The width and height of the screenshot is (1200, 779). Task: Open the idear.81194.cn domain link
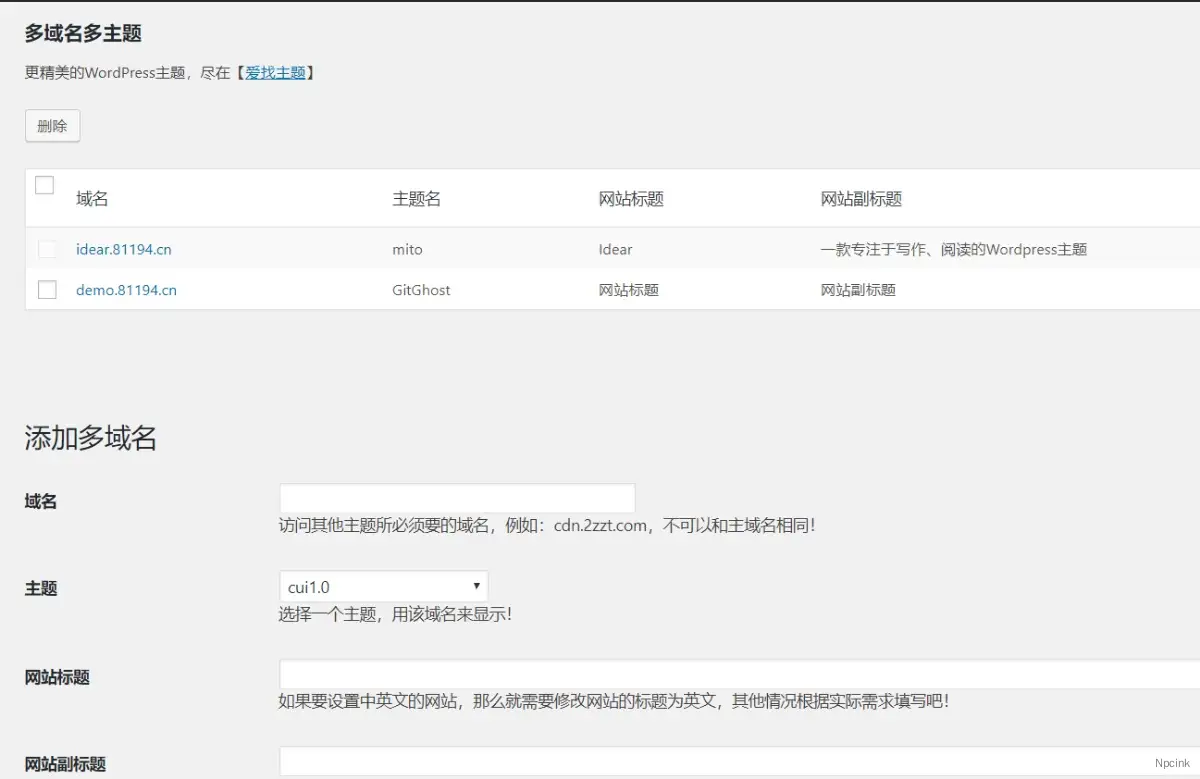123,250
